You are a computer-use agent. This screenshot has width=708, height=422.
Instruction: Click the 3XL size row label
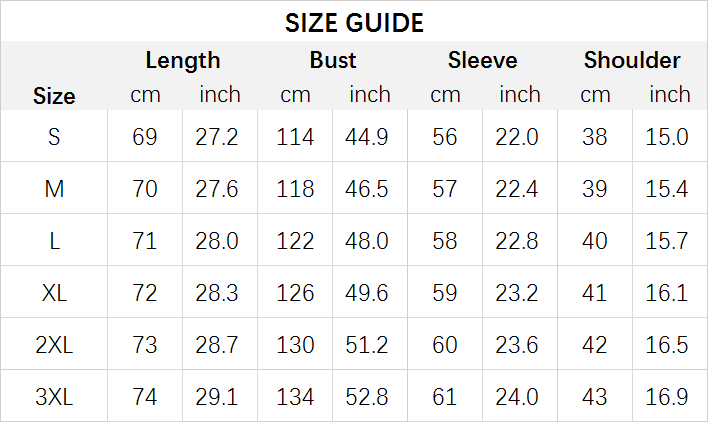pos(54,397)
